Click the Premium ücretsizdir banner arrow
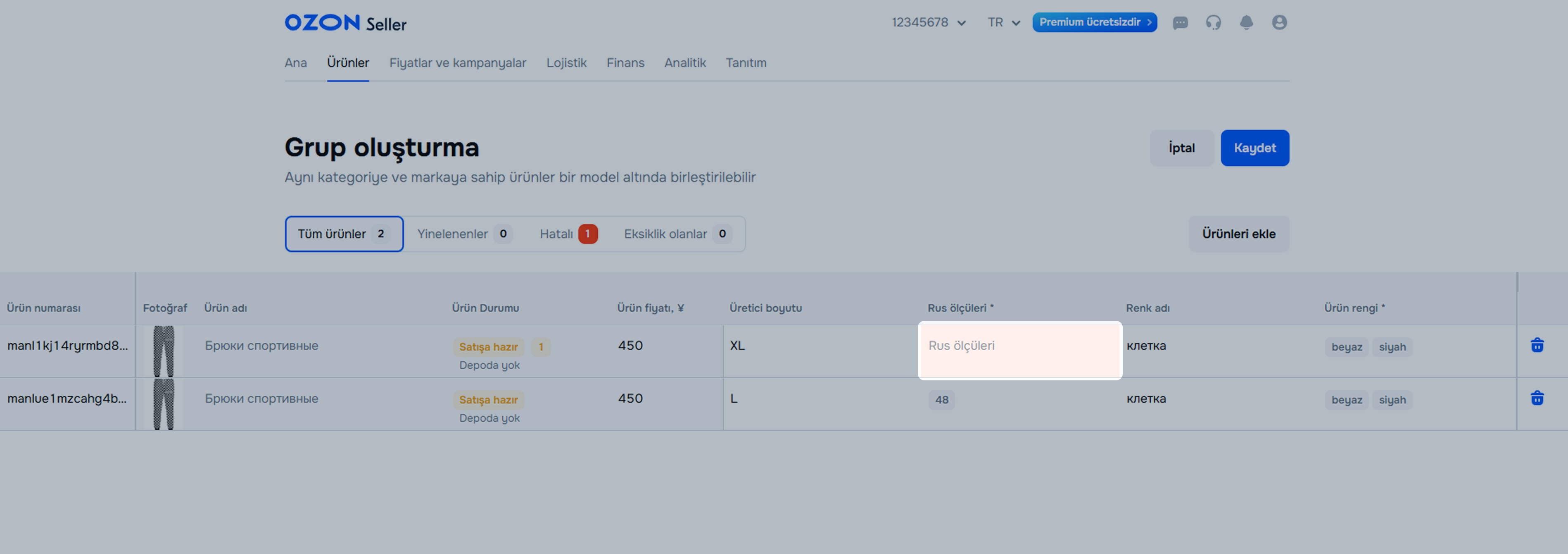Viewport: 1568px width, 554px height. click(x=1149, y=23)
